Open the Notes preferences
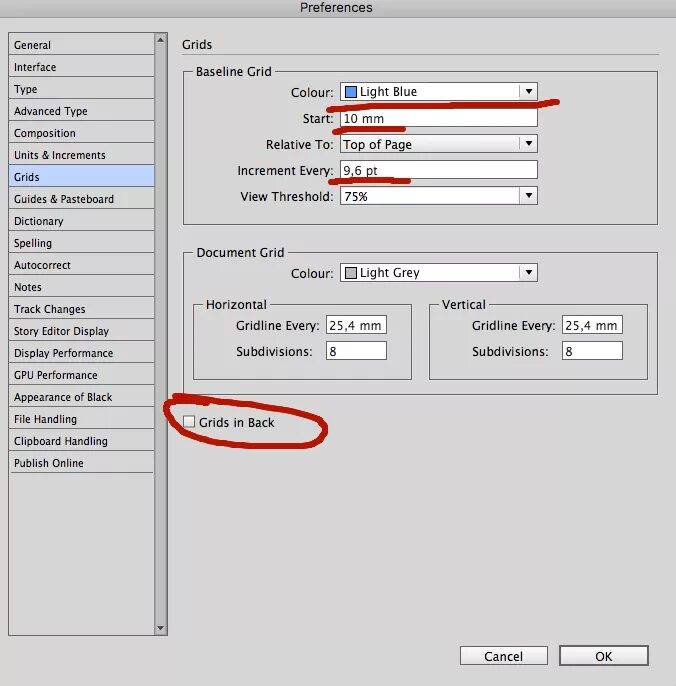Screen dimensions: 676x686 [x=81, y=287]
